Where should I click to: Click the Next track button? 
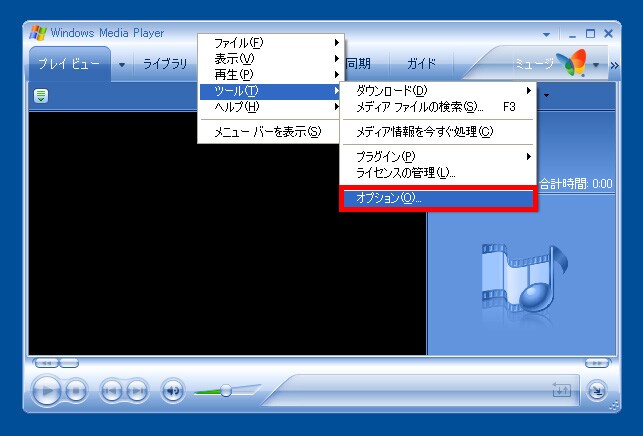coord(137,390)
